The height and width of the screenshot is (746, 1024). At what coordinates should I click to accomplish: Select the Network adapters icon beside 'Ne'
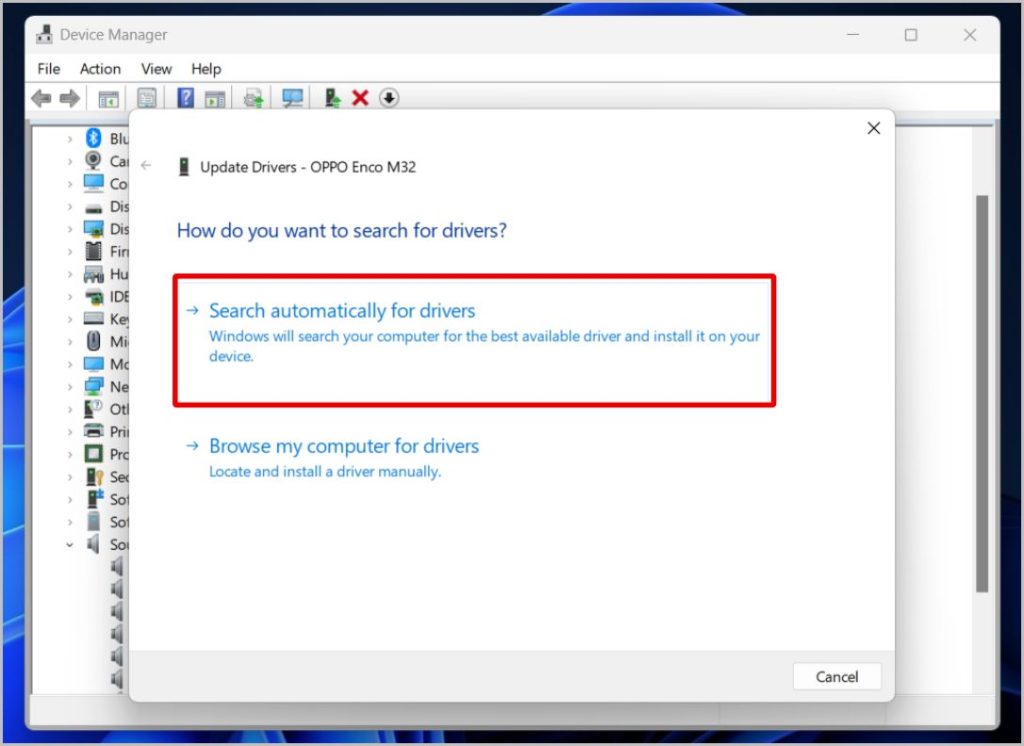[93, 386]
